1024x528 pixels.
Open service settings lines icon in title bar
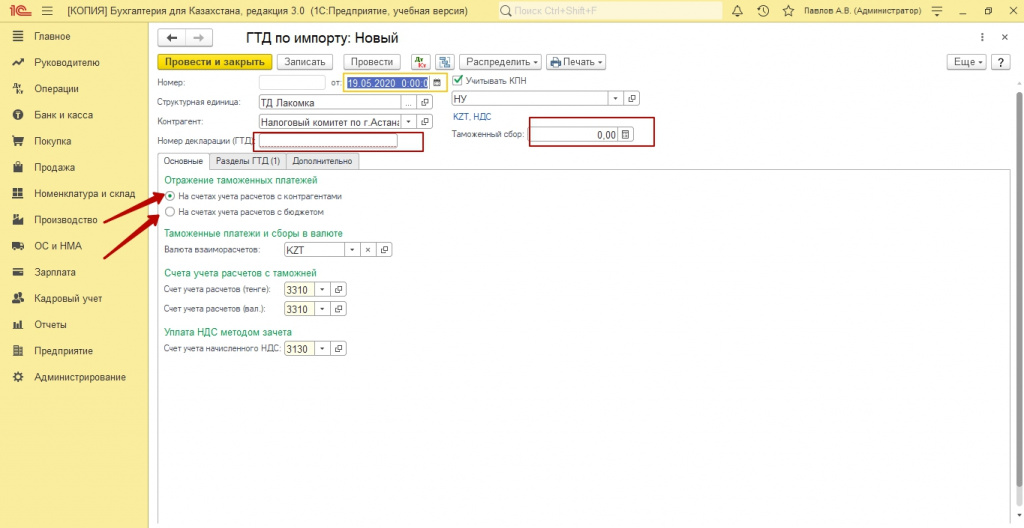pos(938,10)
